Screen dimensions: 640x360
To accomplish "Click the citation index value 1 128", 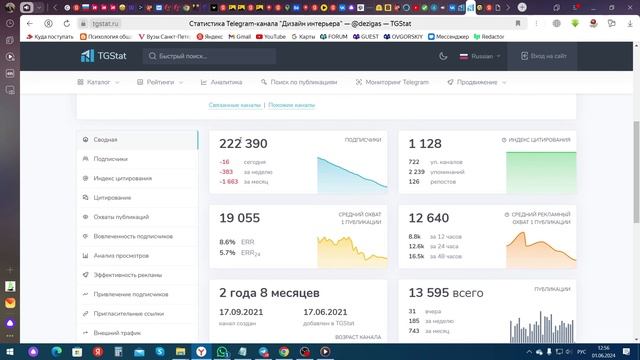I will pos(425,144).
